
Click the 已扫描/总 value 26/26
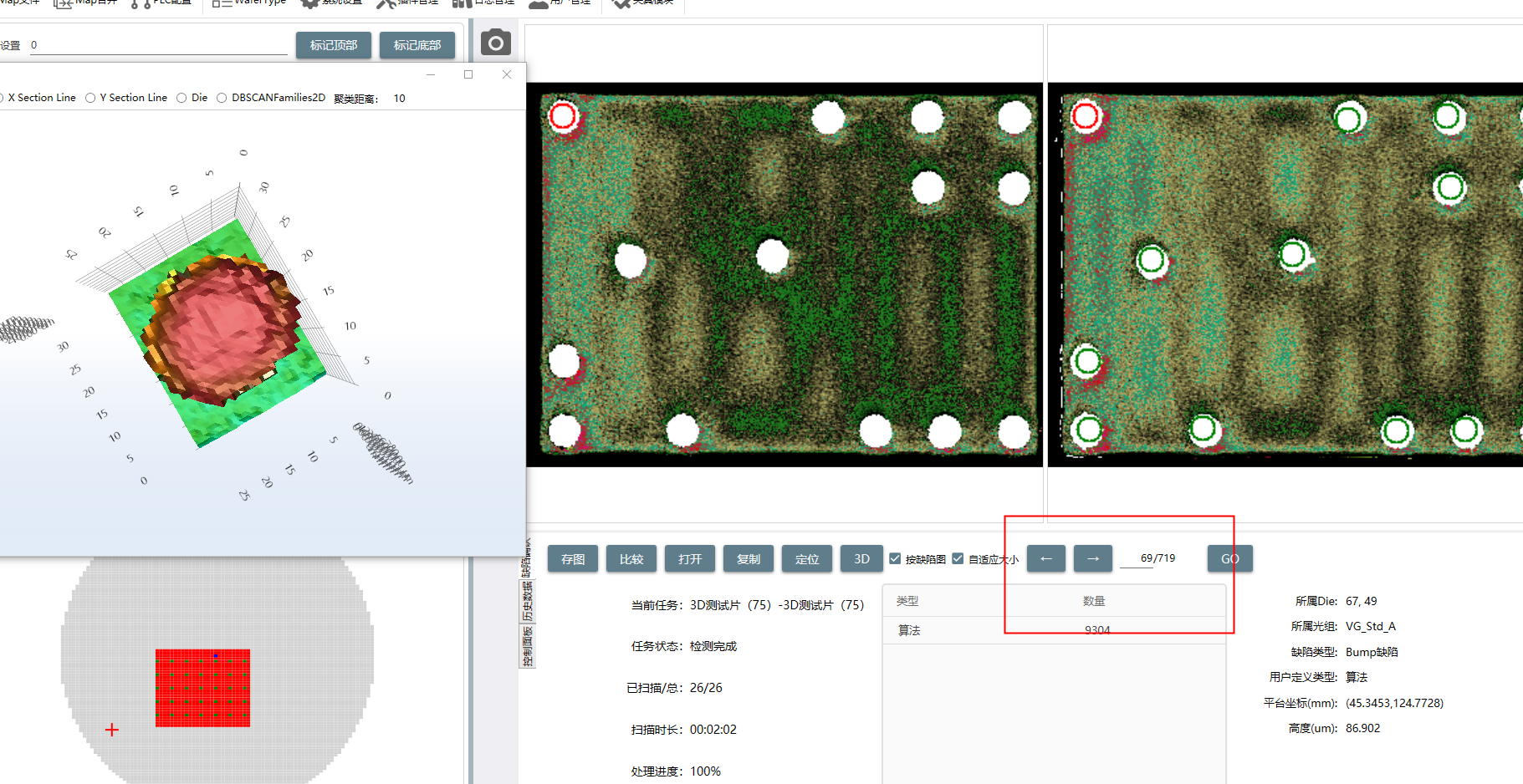(706, 688)
